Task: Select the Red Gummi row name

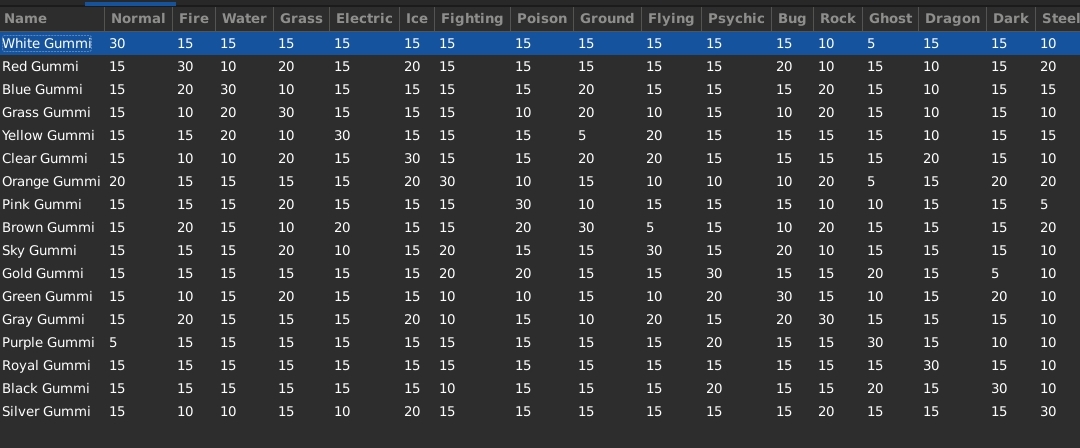Action: [x=40, y=66]
